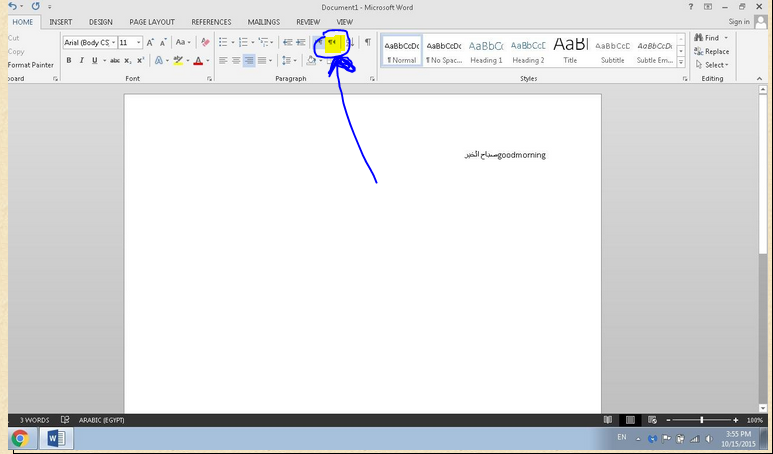The height and width of the screenshot is (454, 773).
Task: Click the Clear All Formatting icon
Action: pyautogui.click(x=205, y=42)
